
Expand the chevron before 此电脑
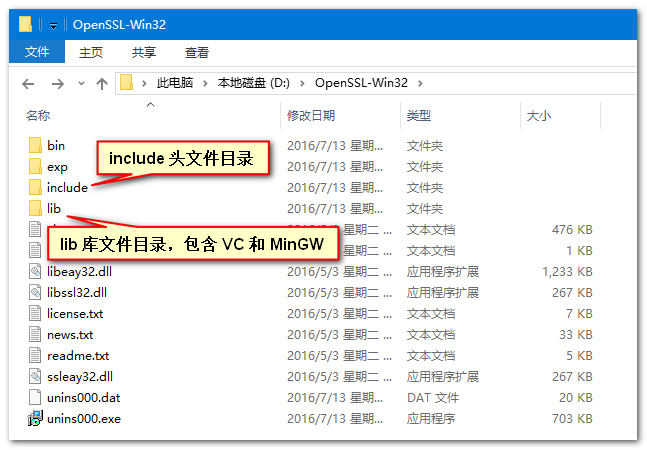point(144,83)
